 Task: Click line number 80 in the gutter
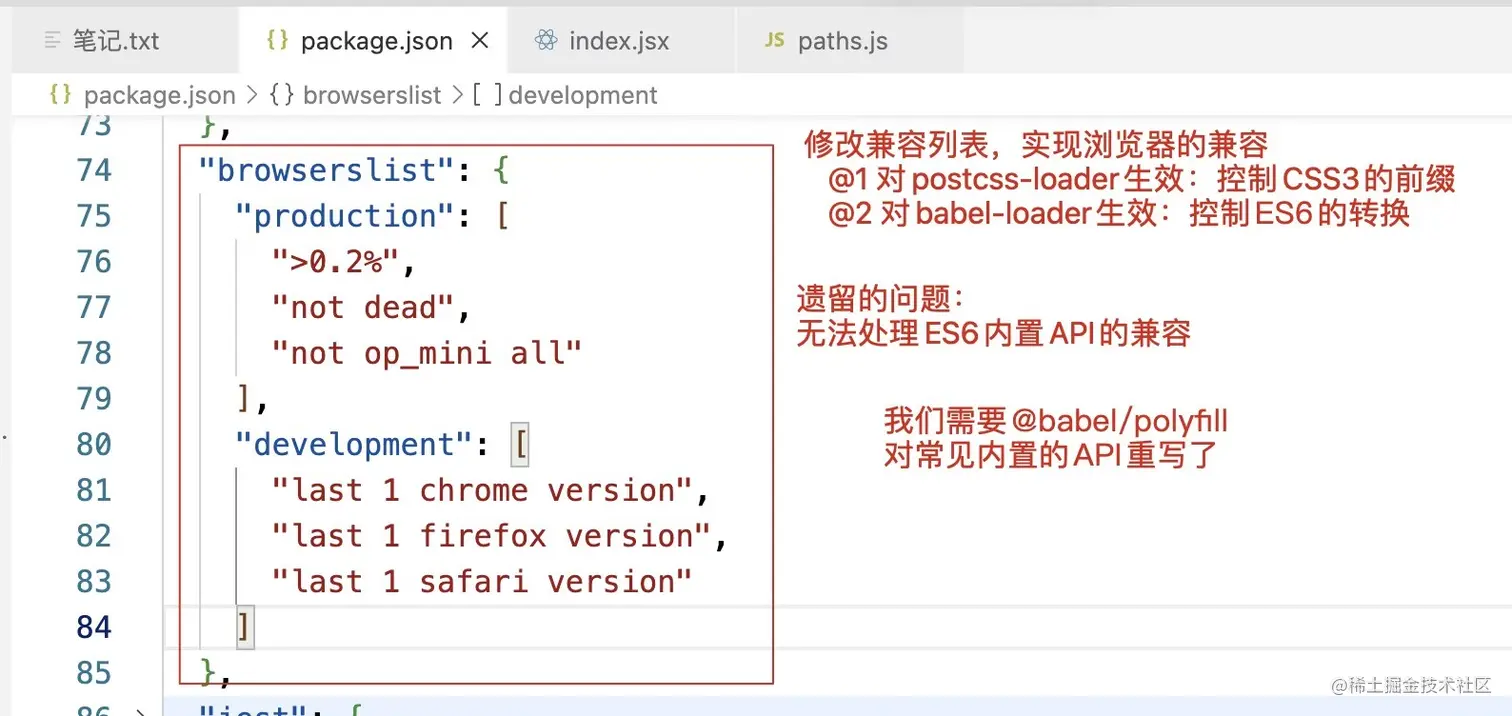coord(93,444)
